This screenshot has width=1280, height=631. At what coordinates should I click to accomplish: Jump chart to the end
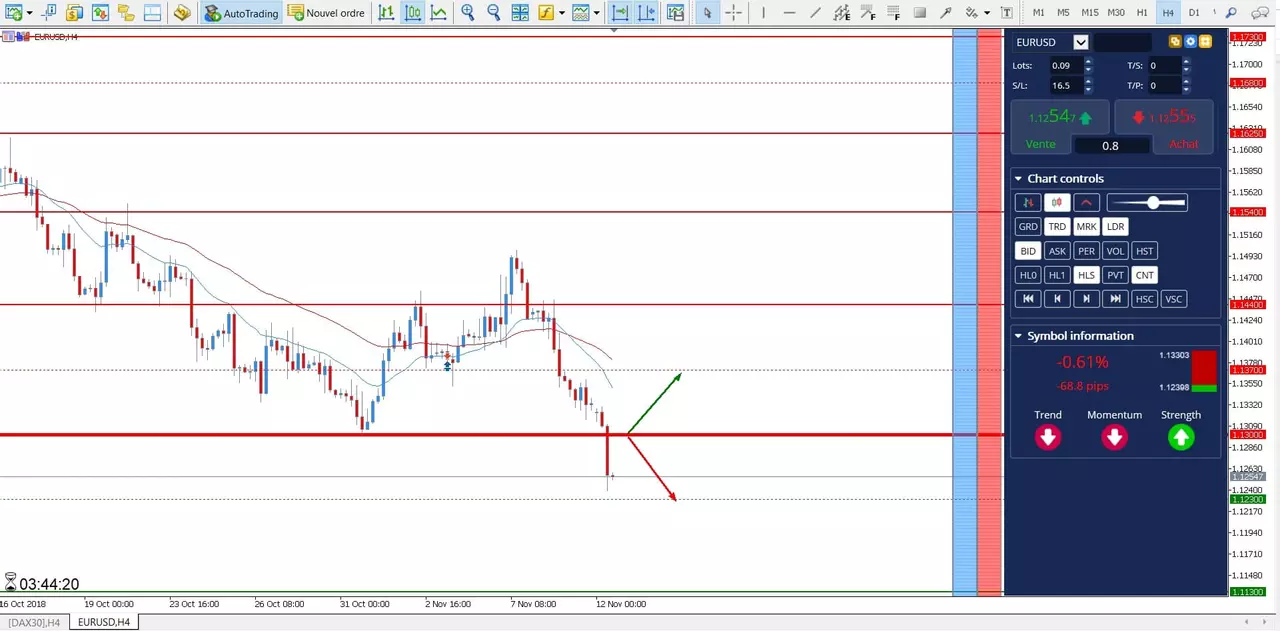(x=1115, y=299)
